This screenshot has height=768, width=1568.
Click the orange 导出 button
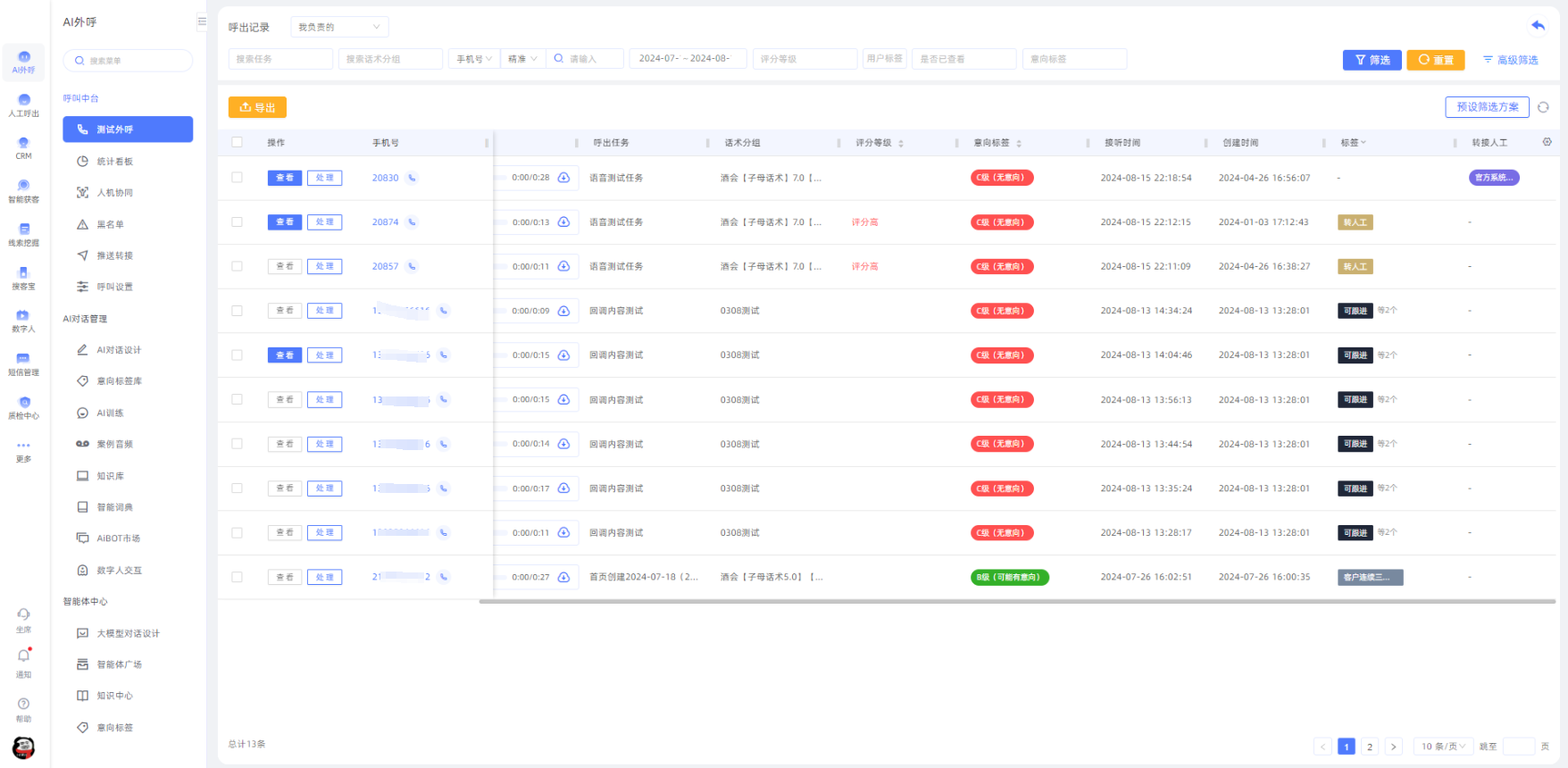click(257, 107)
